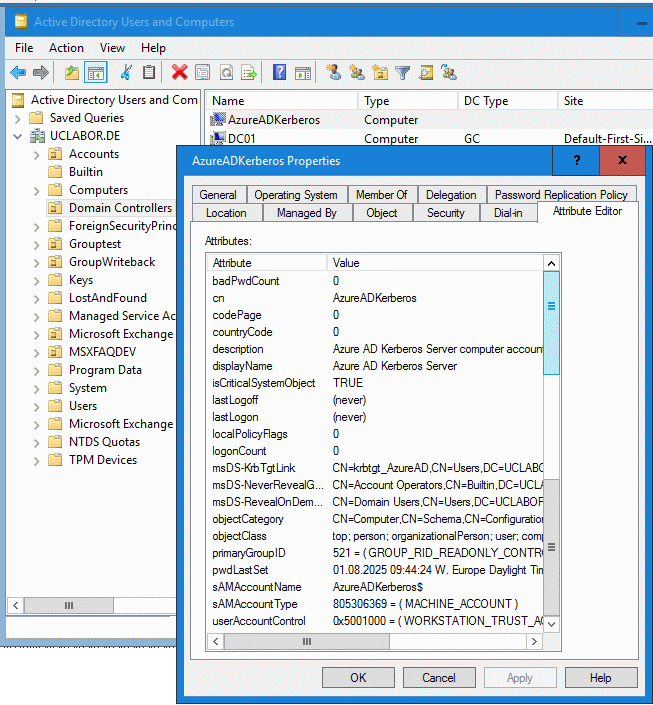Collapse the UCLABOR.DE domain node
This screenshot has width=653, height=705.
[x=18, y=136]
